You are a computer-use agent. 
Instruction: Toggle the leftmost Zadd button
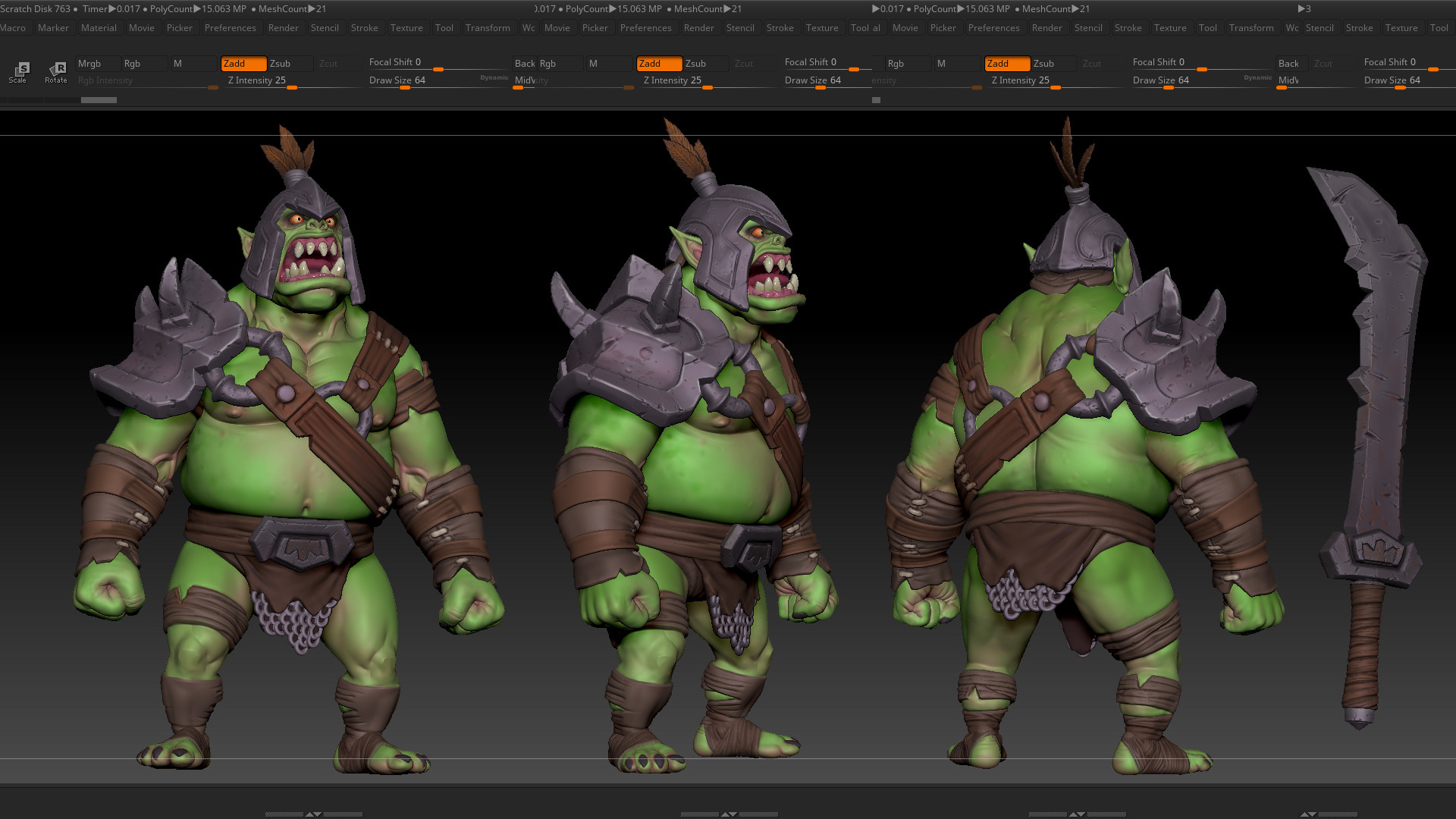pos(243,64)
